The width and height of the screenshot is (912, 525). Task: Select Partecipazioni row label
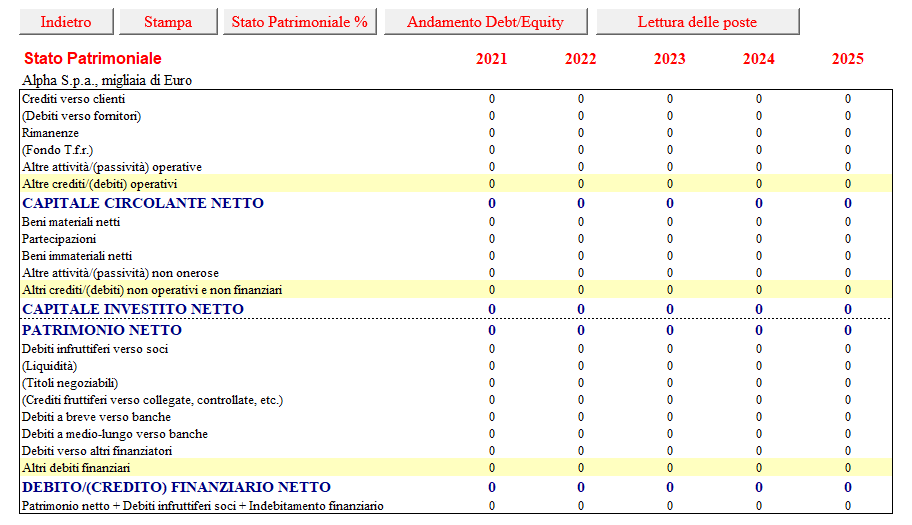[x=59, y=239]
